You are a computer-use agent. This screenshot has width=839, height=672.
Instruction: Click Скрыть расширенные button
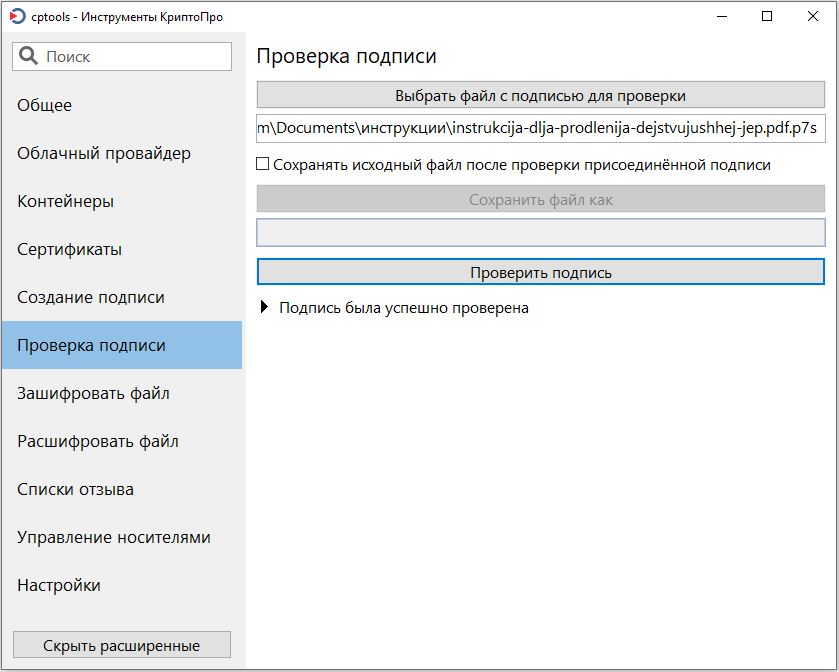point(121,645)
